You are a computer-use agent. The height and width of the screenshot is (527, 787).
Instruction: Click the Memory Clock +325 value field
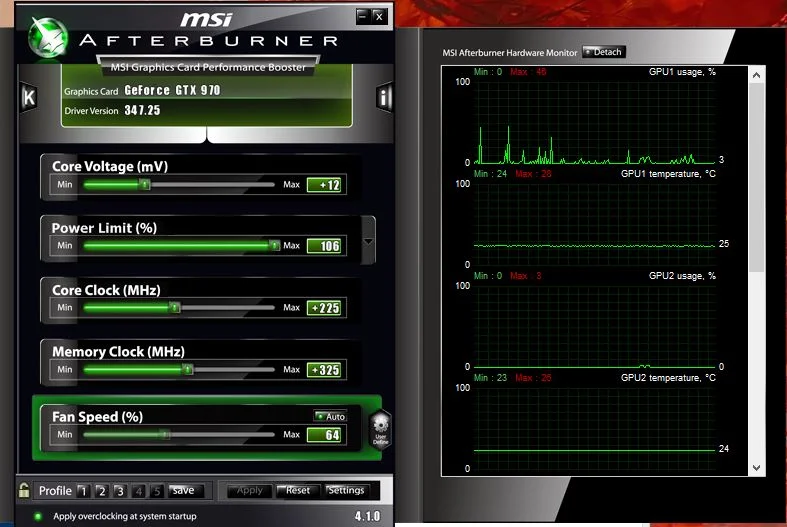pos(326,370)
